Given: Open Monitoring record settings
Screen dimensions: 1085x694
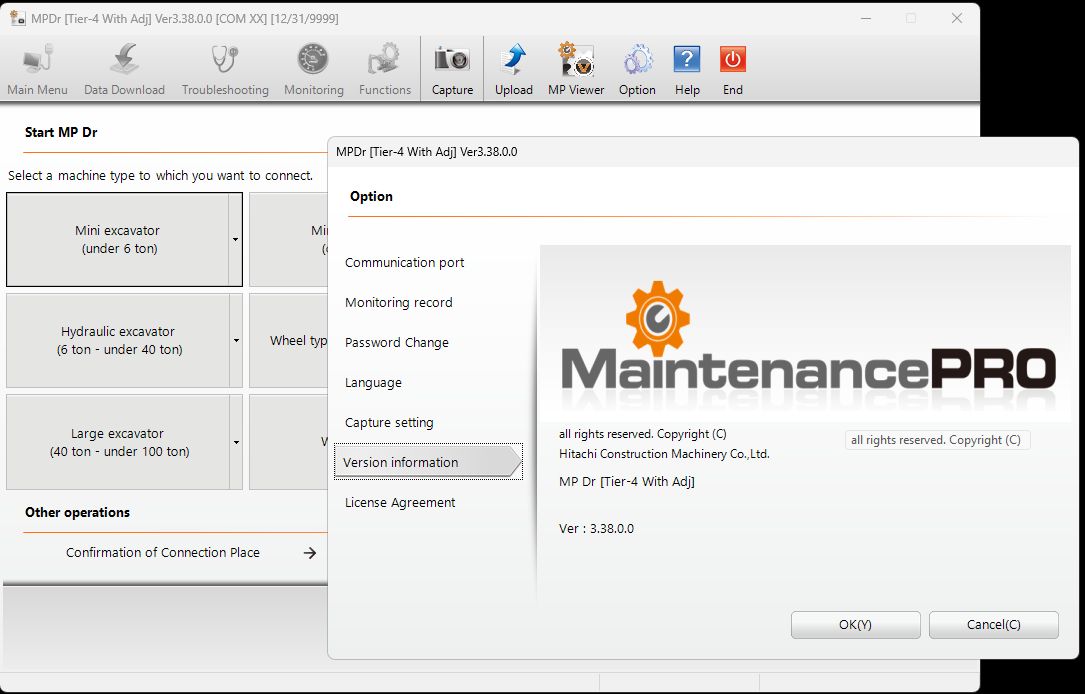Looking at the screenshot, I should point(399,302).
